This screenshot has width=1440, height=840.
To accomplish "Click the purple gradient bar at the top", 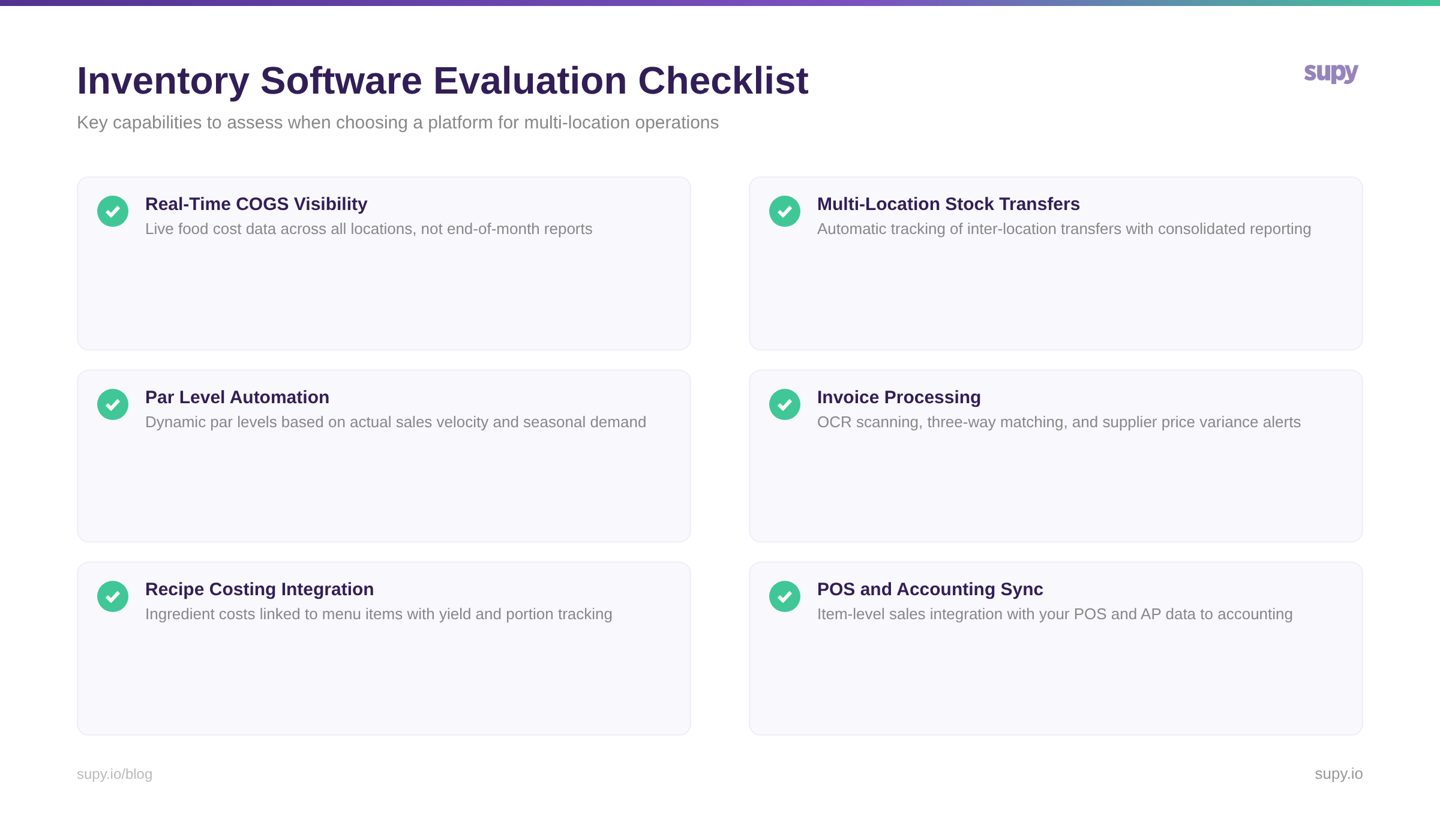I will tap(720, 4).
